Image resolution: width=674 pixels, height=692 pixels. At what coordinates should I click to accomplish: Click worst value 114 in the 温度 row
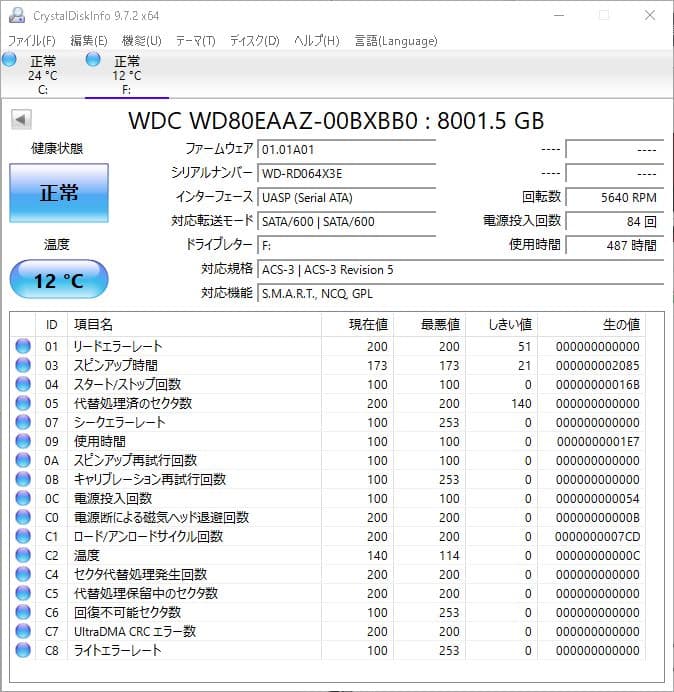[x=449, y=555]
